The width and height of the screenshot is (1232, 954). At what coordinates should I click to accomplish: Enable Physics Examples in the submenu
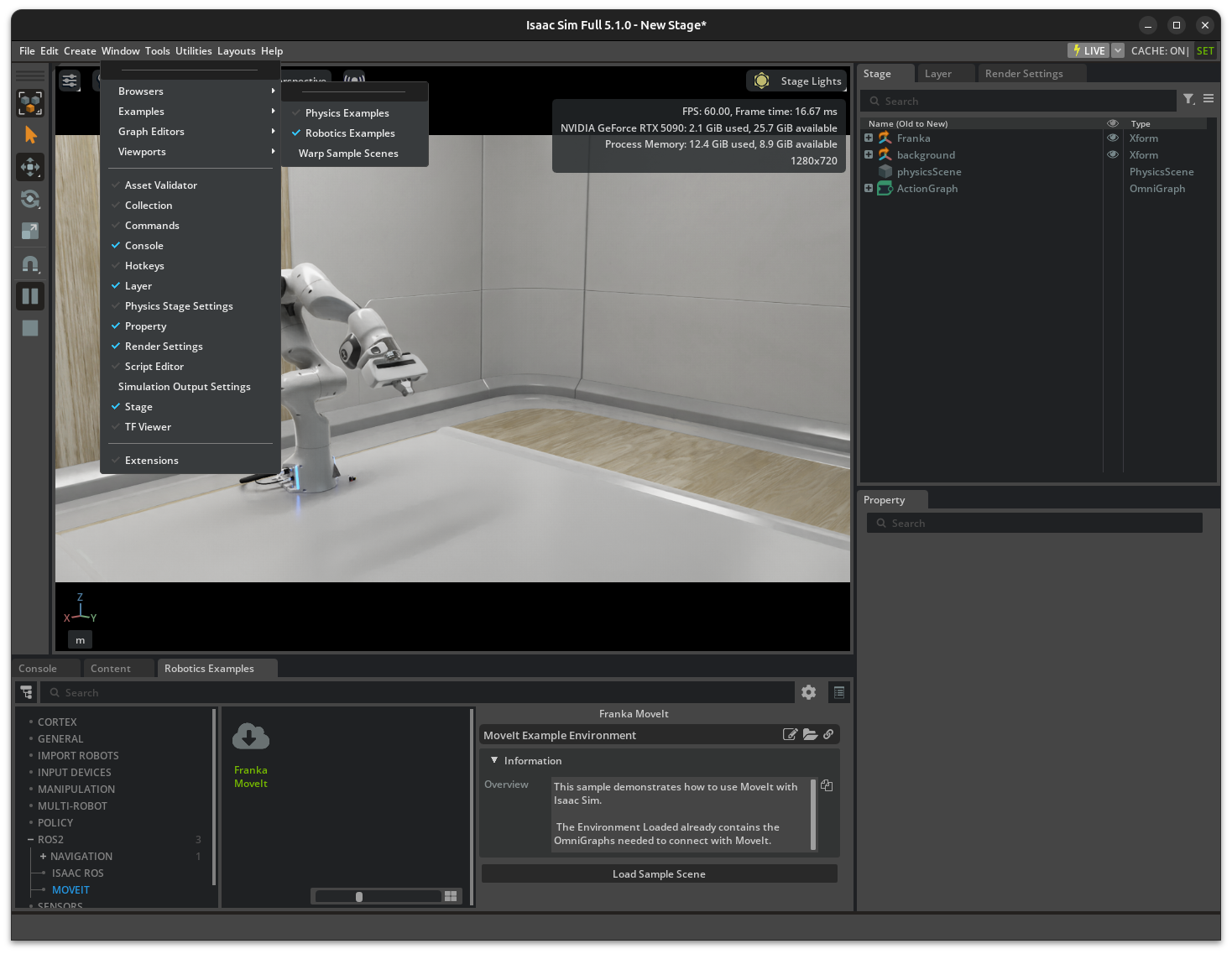click(x=347, y=113)
